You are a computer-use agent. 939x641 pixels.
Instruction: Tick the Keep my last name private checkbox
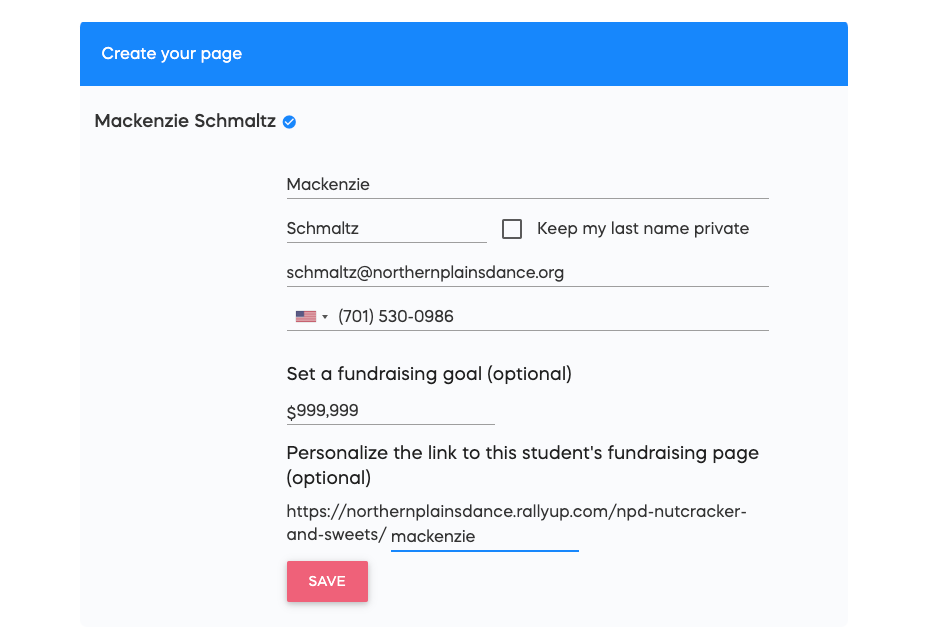click(x=511, y=229)
